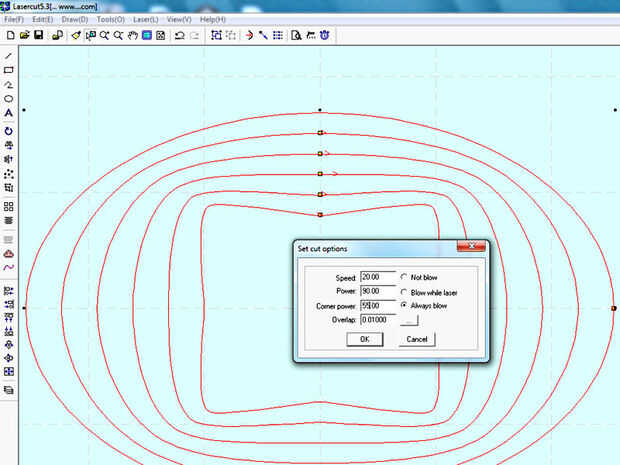
Task: Click the Undo arrow icon
Action: pyautogui.click(x=180, y=36)
